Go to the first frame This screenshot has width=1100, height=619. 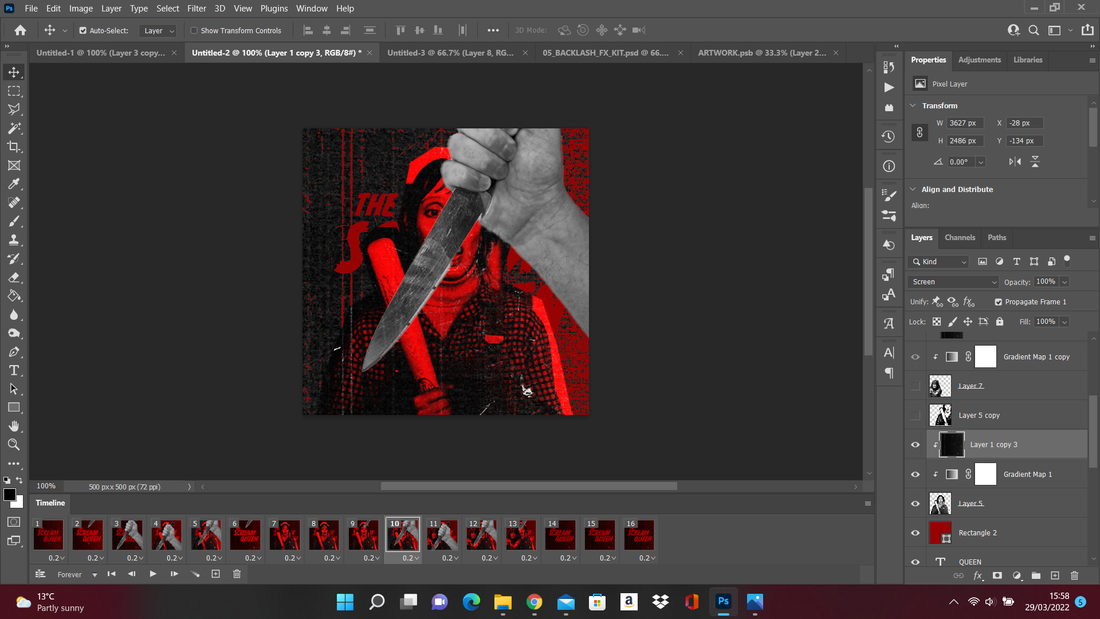coord(112,574)
